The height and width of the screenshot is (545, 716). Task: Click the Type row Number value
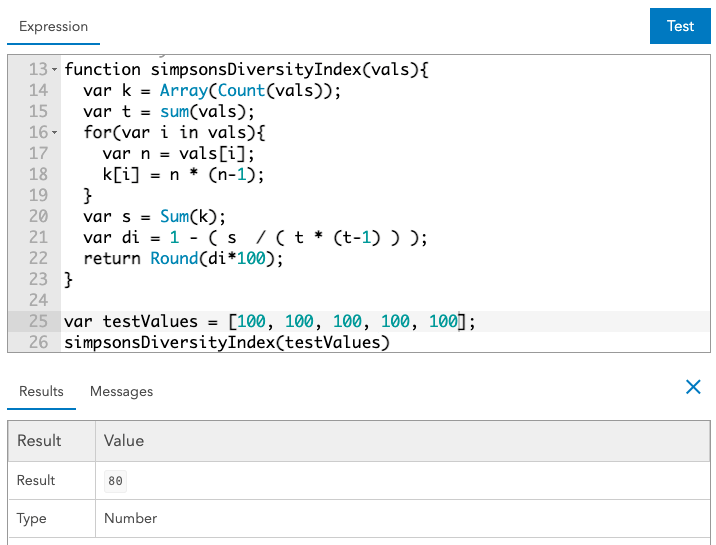click(131, 518)
